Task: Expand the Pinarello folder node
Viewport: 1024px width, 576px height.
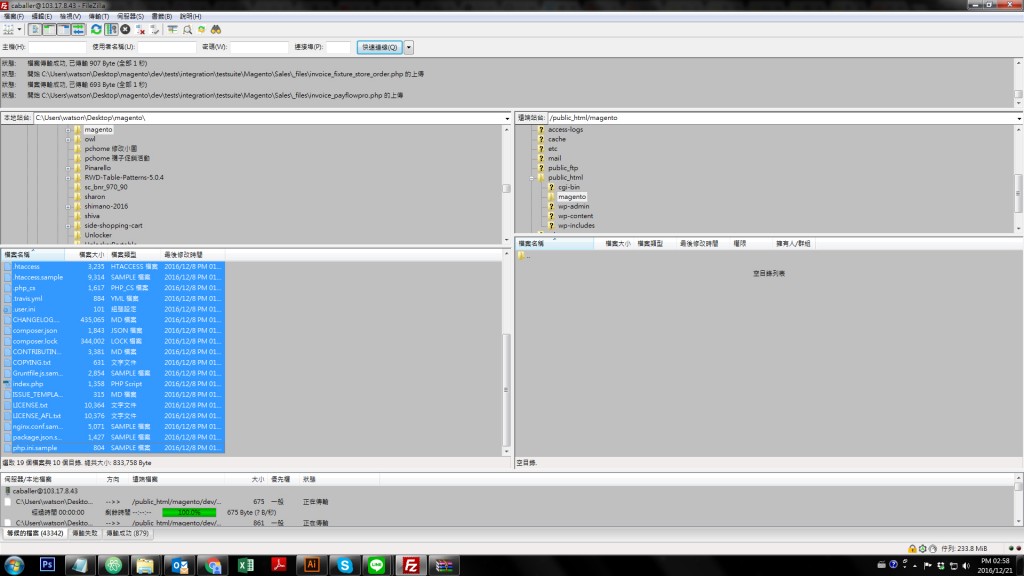Action: coord(68,168)
